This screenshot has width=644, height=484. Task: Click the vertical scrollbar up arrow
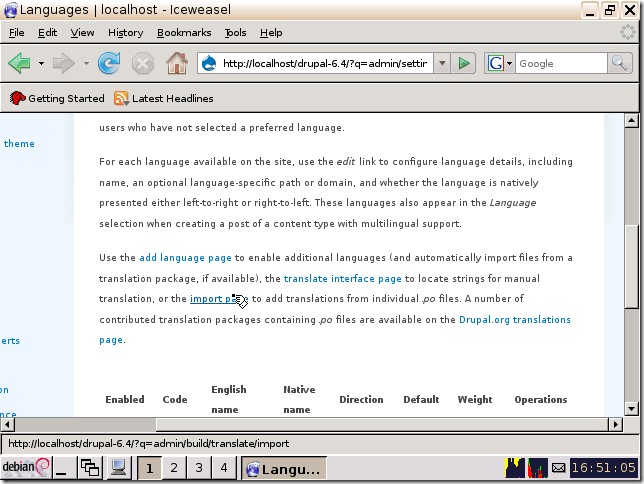coord(631,121)
